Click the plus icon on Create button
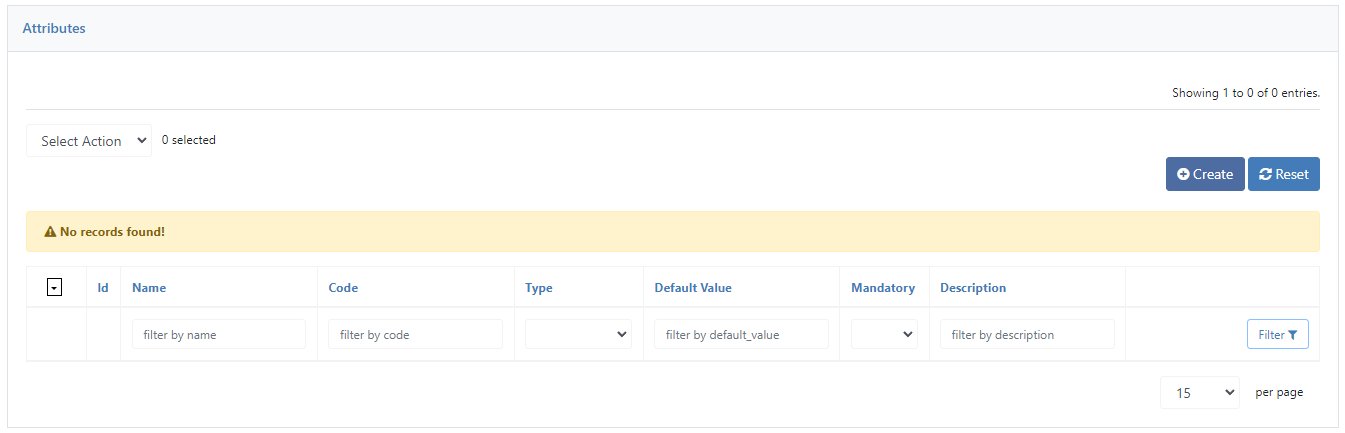Image resolution: width=1345 pixels, height=433 pixels. (1183, 174)
